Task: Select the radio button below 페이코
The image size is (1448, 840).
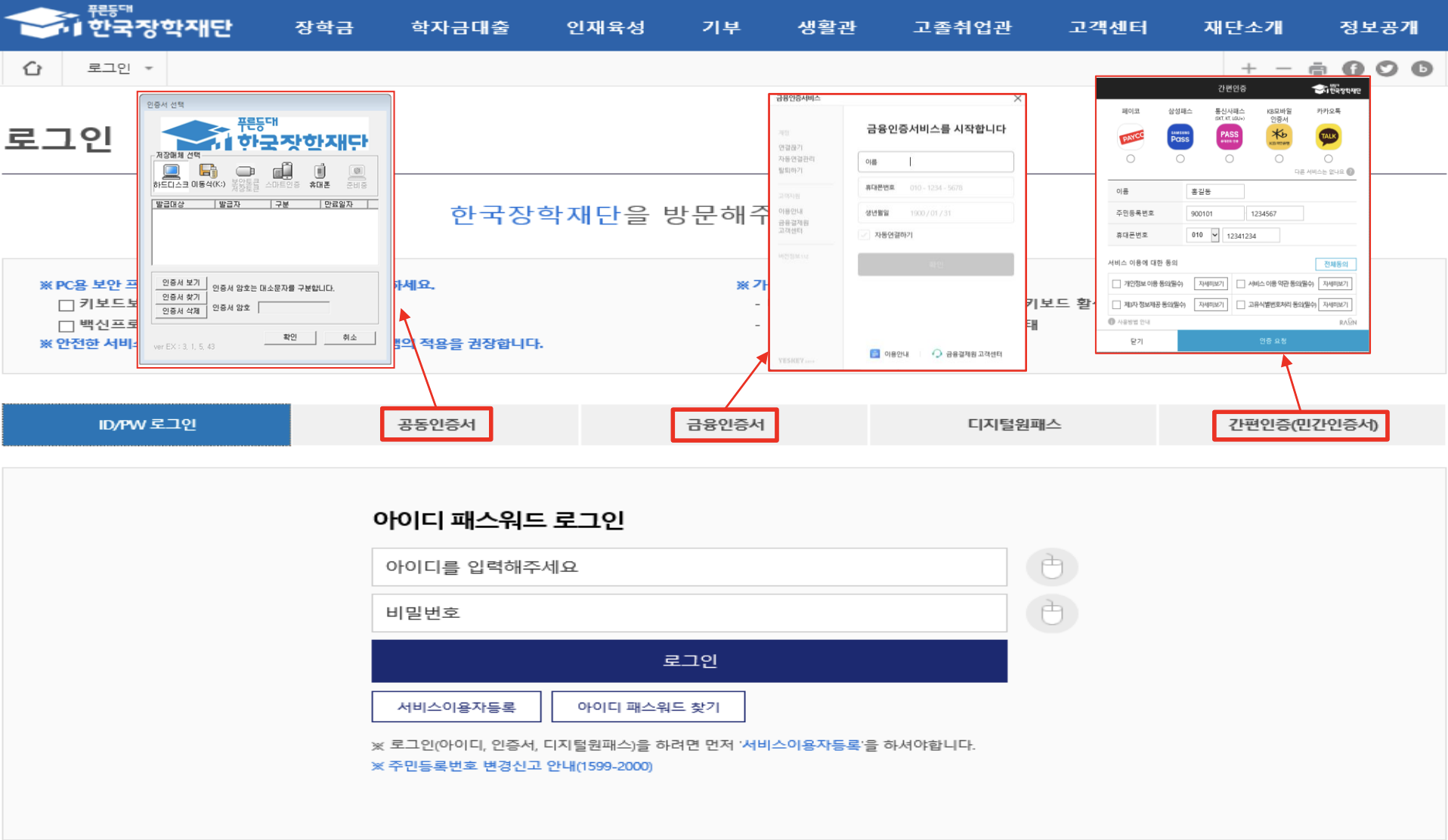Action: tap(1131, 159)
